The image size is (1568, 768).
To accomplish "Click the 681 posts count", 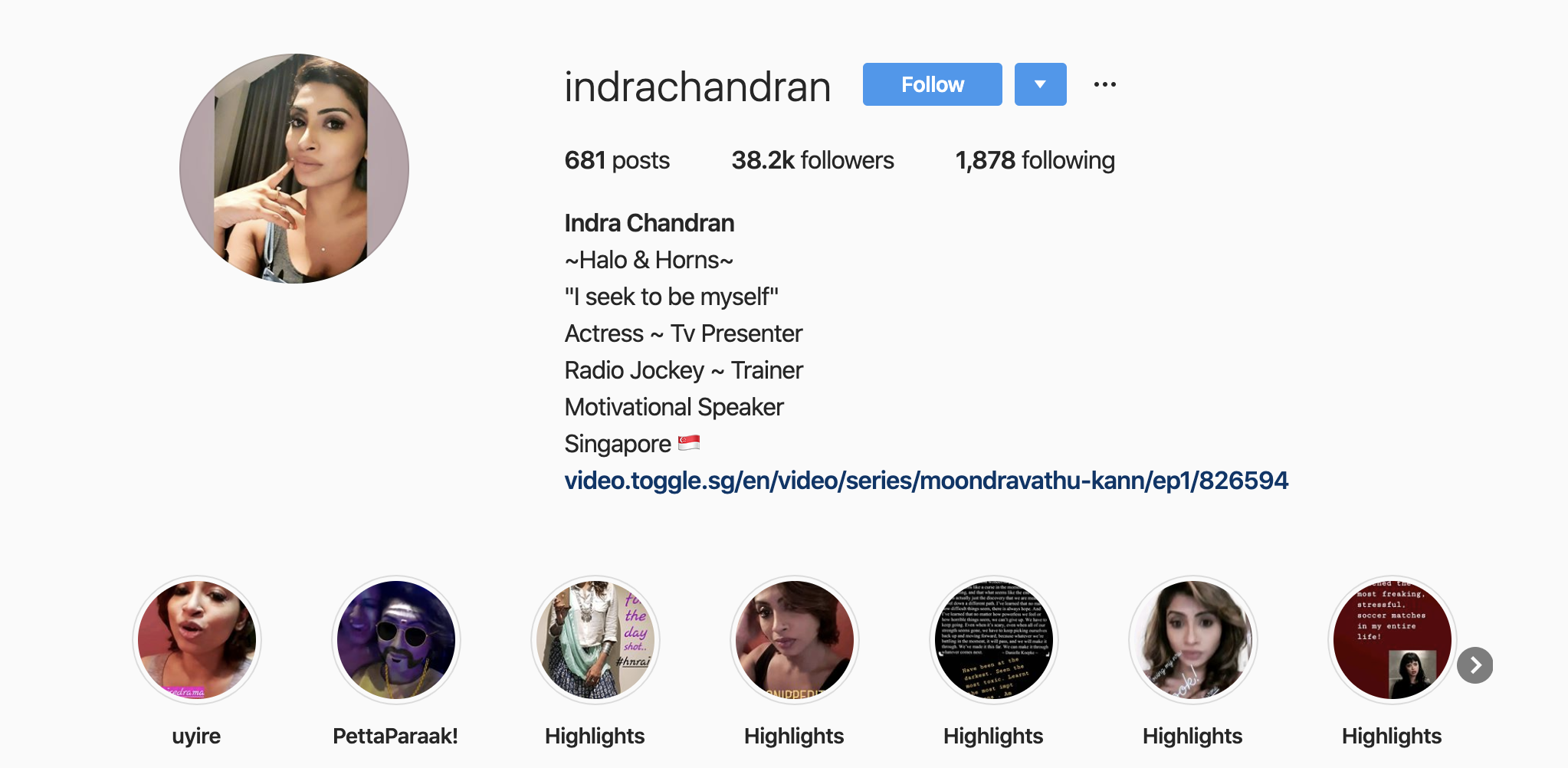I will click(617, 160).
